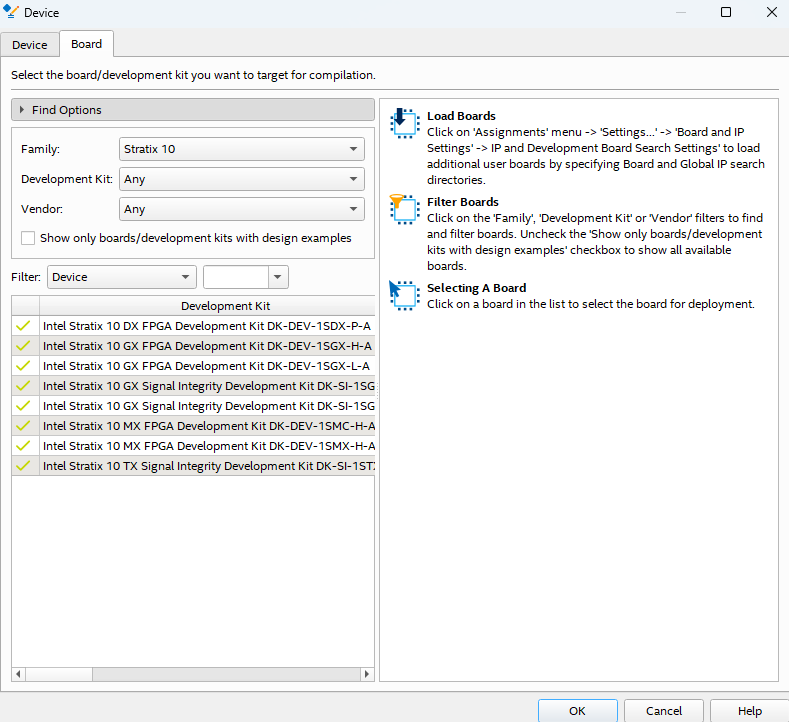The height and width of the screenshot is (722, 789).
Task: Collapse the Find Options section
Action: [22, 110]
